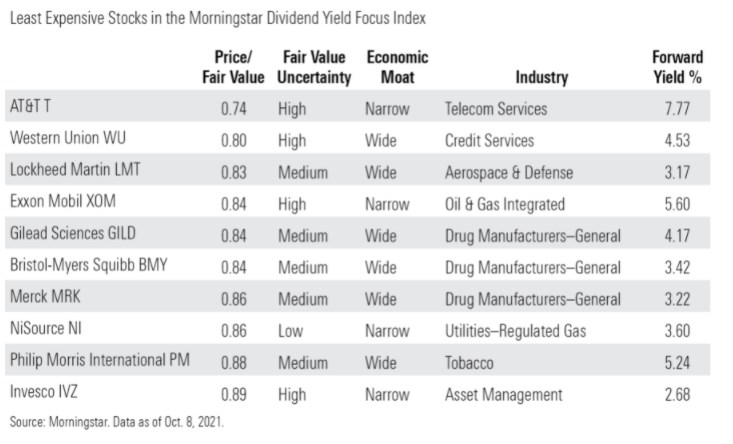Click the Morningstar source note below table
This screenshot has width=733, height=444.
tap(117, 424)
